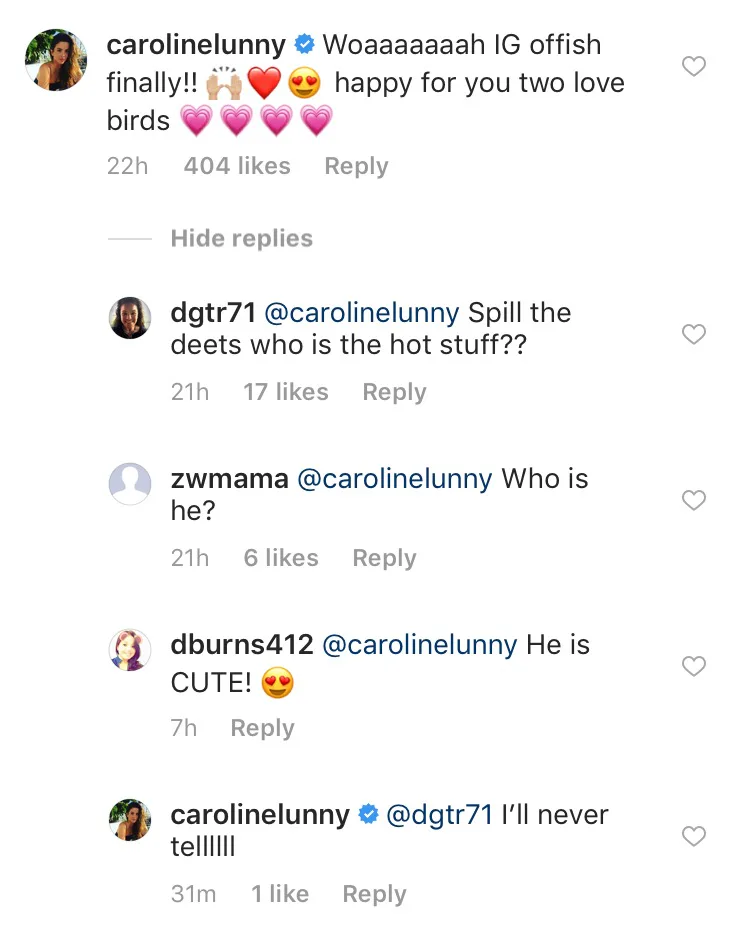
Task: Toggle like on carolinelunny's top comment
Action: pos(694,66)
